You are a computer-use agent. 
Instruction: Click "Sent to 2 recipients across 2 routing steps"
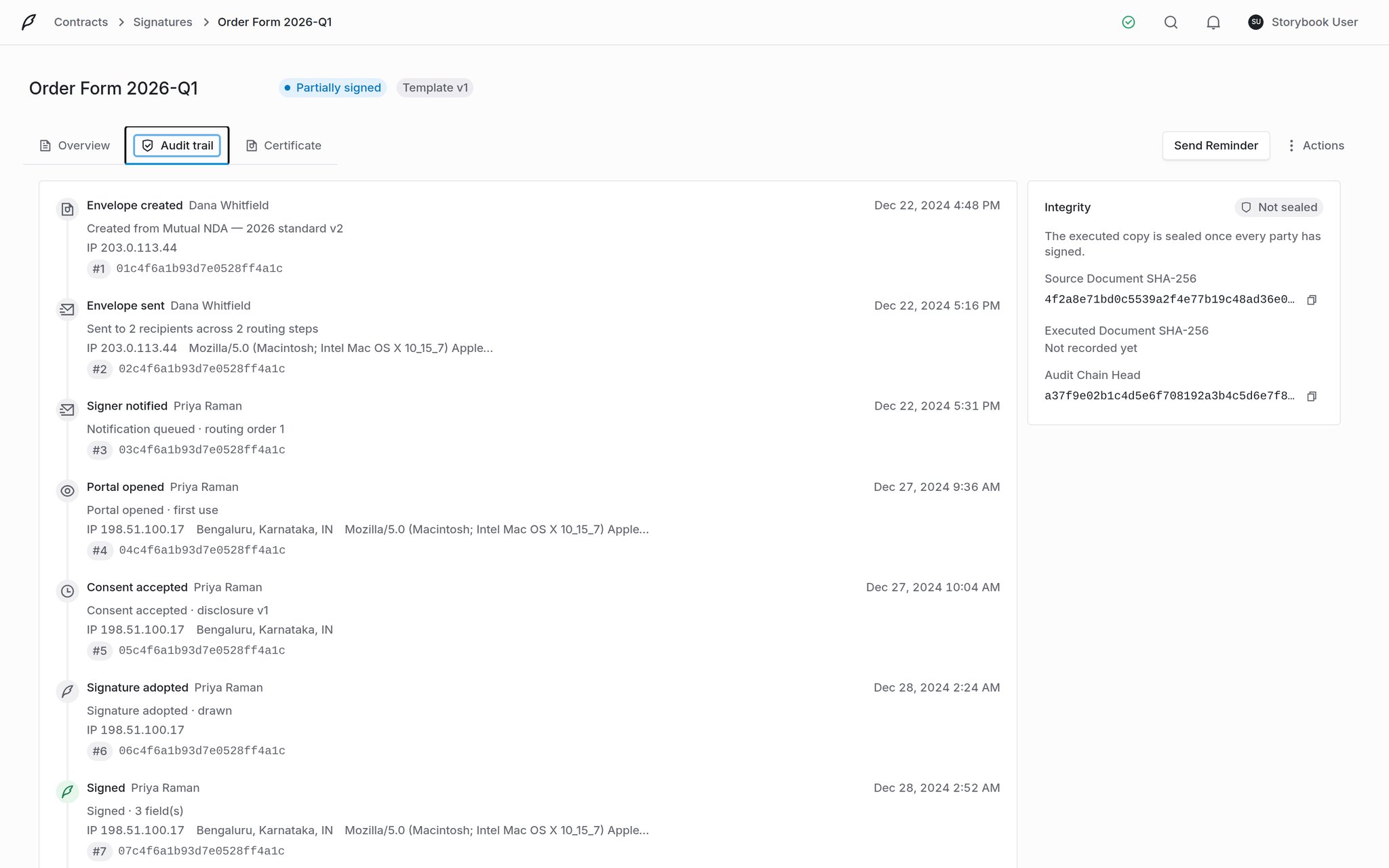202,329
